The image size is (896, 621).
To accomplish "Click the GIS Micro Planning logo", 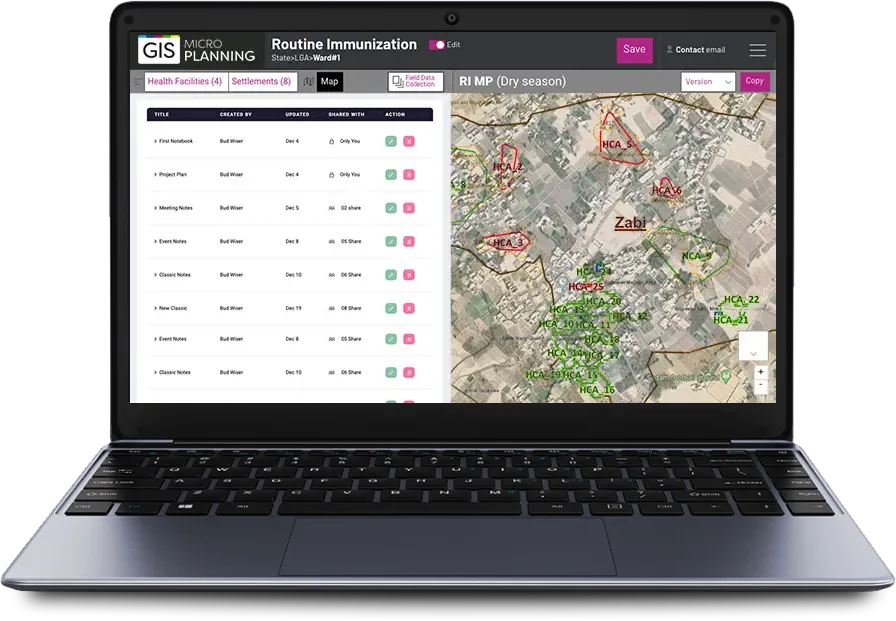I will point(197,50).
